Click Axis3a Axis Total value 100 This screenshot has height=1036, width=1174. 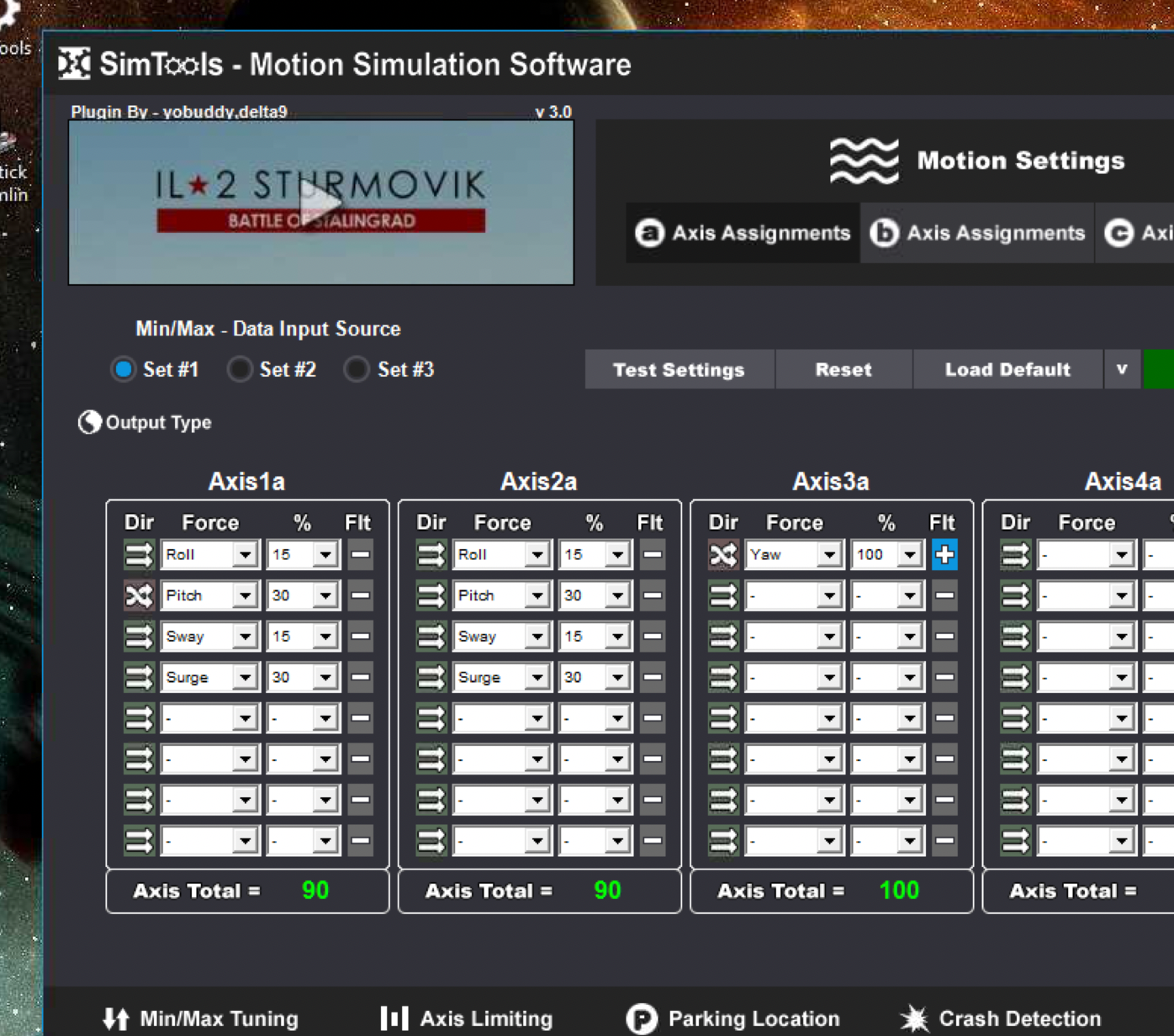point(899,891)
